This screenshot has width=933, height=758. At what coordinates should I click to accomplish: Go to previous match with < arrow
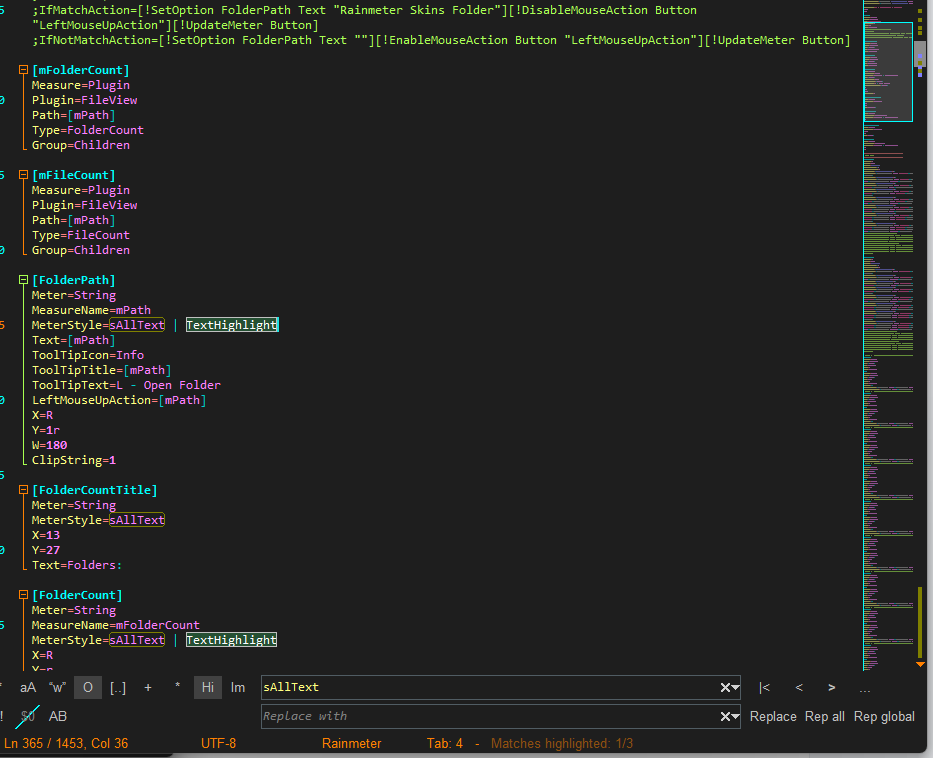point(799,687)
